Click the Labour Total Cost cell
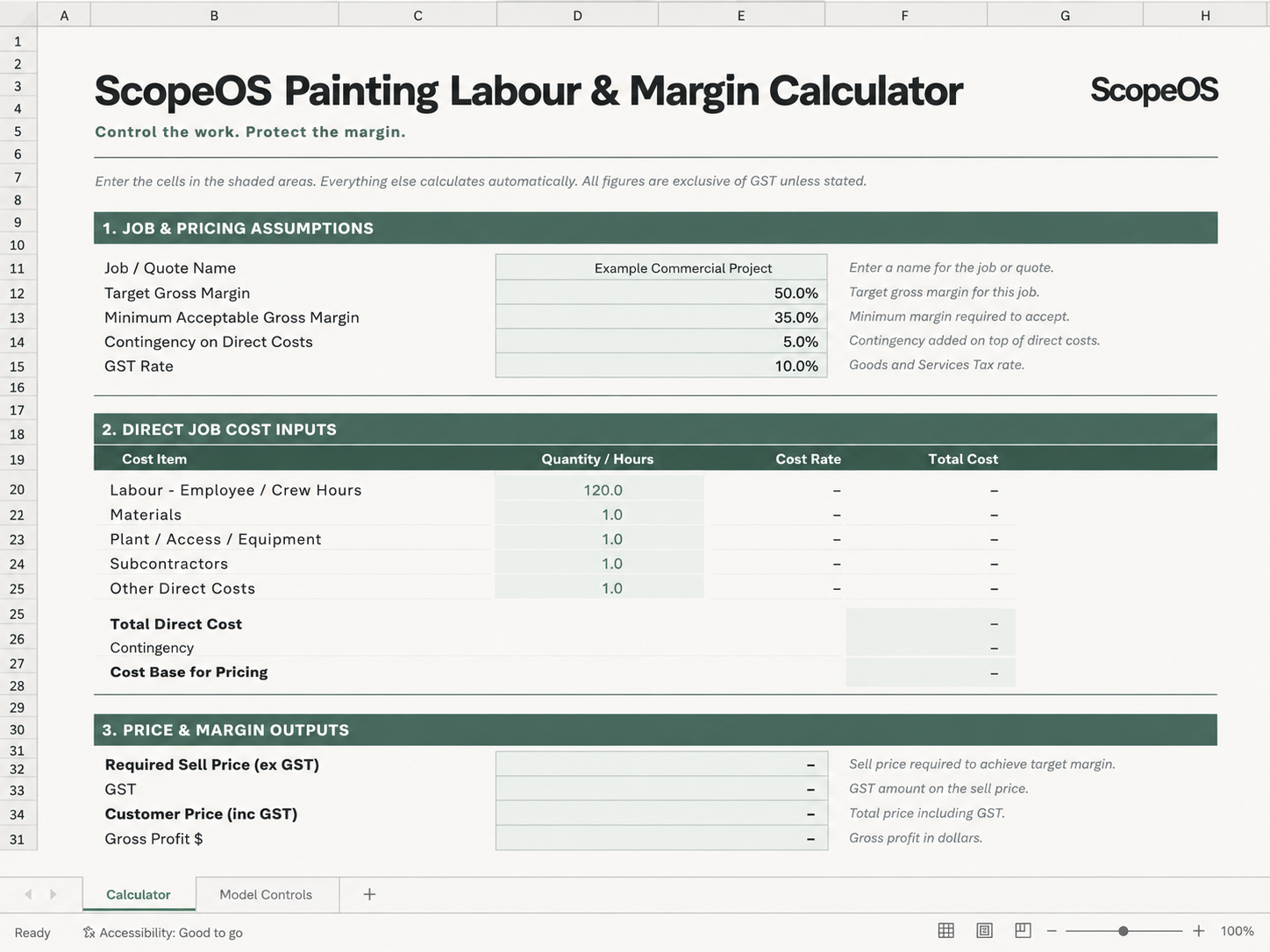1270x952 pixels. pyautogui.click(x=930, y=490)
